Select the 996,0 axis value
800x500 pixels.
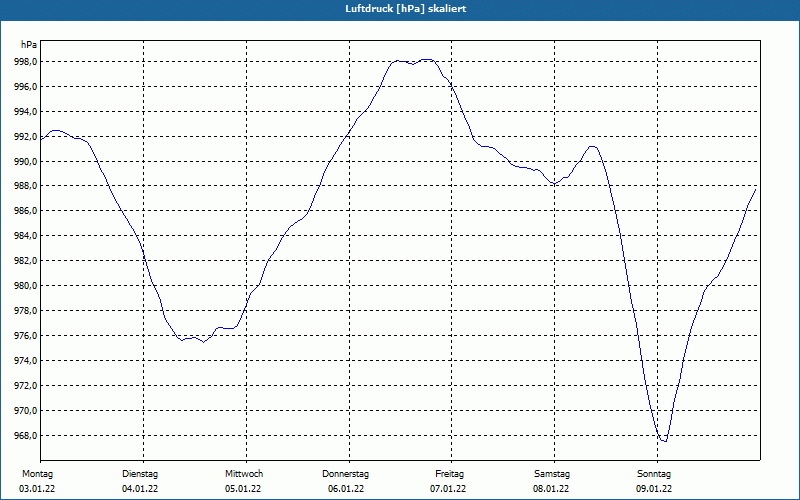[x=26, y=87]
